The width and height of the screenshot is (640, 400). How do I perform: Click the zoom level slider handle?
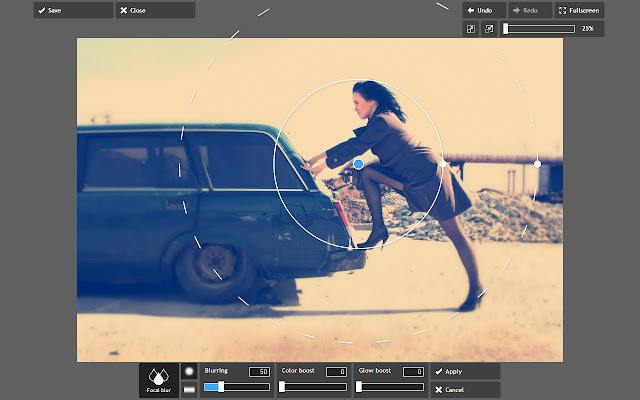[x=506, y=29]
